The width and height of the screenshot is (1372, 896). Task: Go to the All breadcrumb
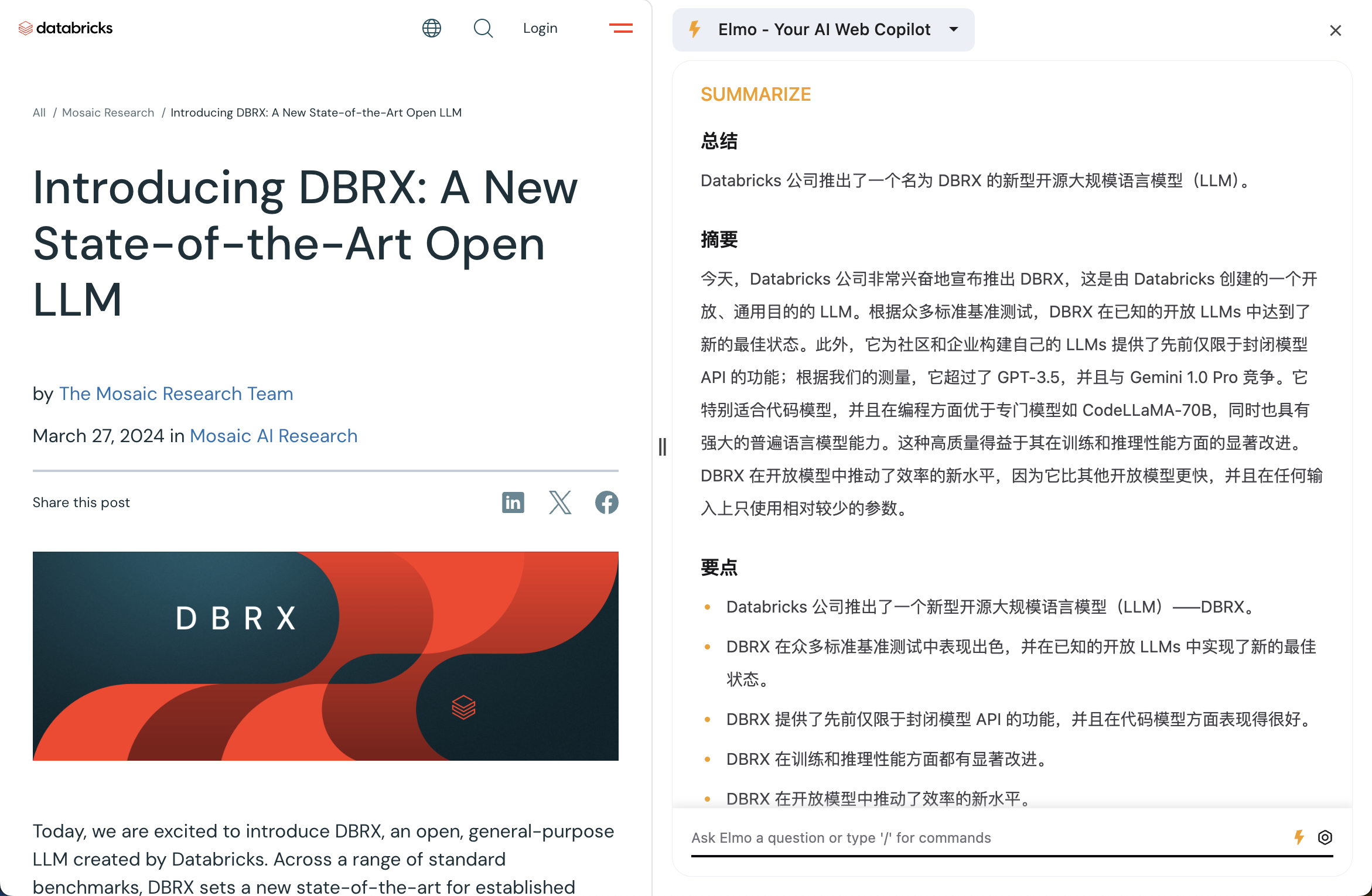pos(39,112)
